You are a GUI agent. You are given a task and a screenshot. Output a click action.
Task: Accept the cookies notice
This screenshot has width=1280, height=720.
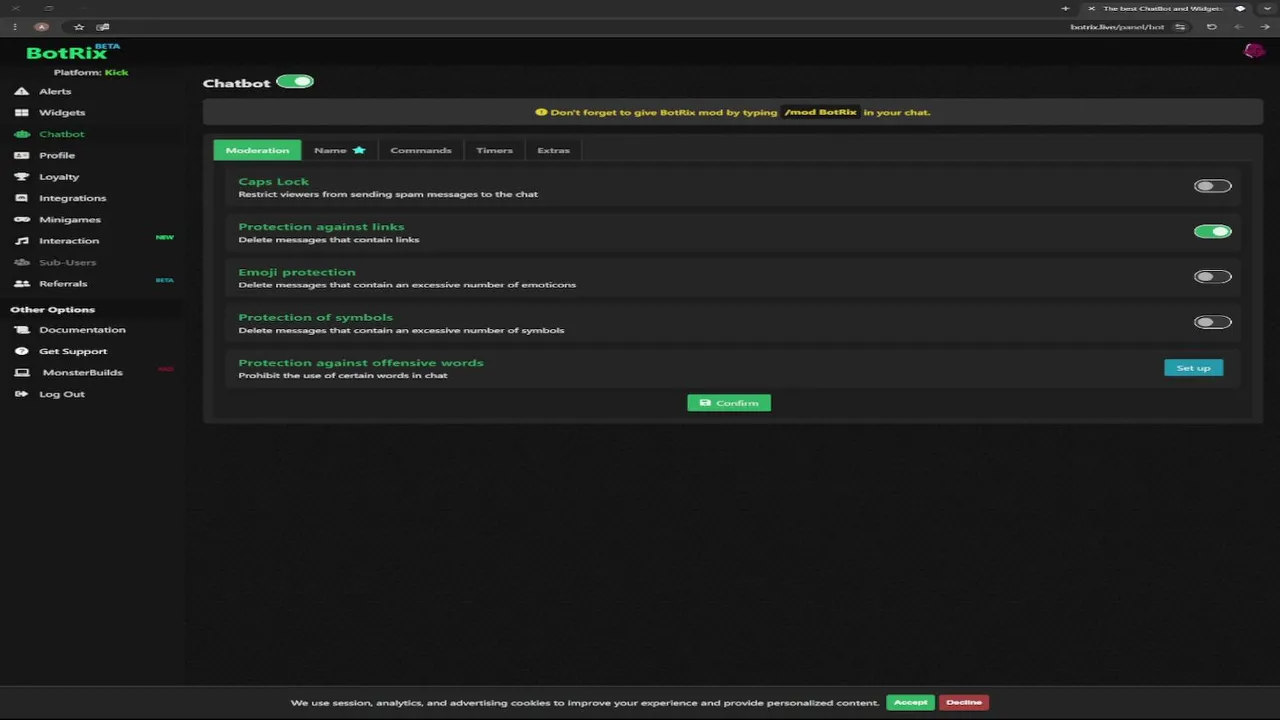910,702
